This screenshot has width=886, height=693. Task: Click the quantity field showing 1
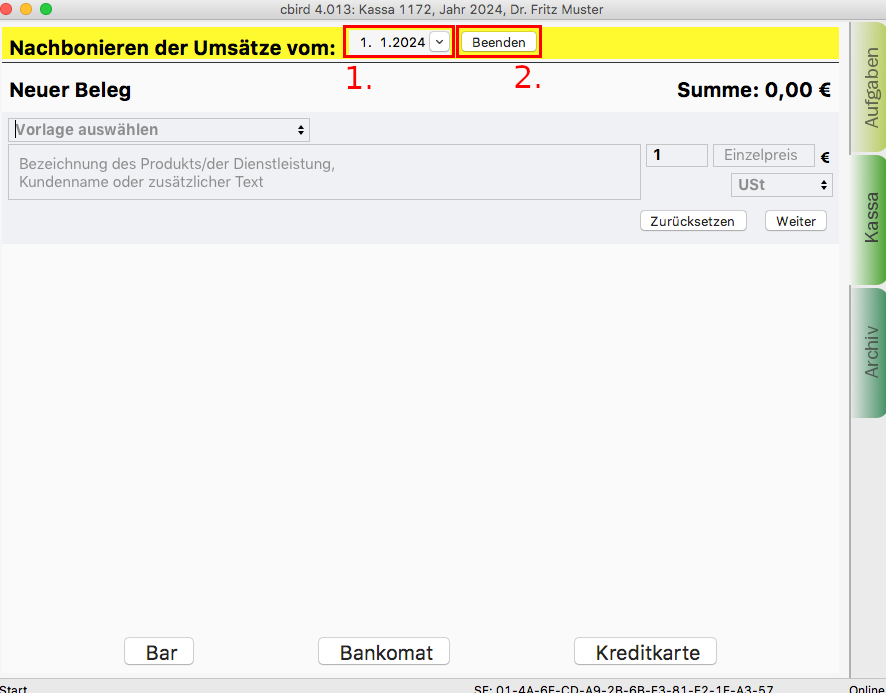pyautogui.click(x=677, y=156)
